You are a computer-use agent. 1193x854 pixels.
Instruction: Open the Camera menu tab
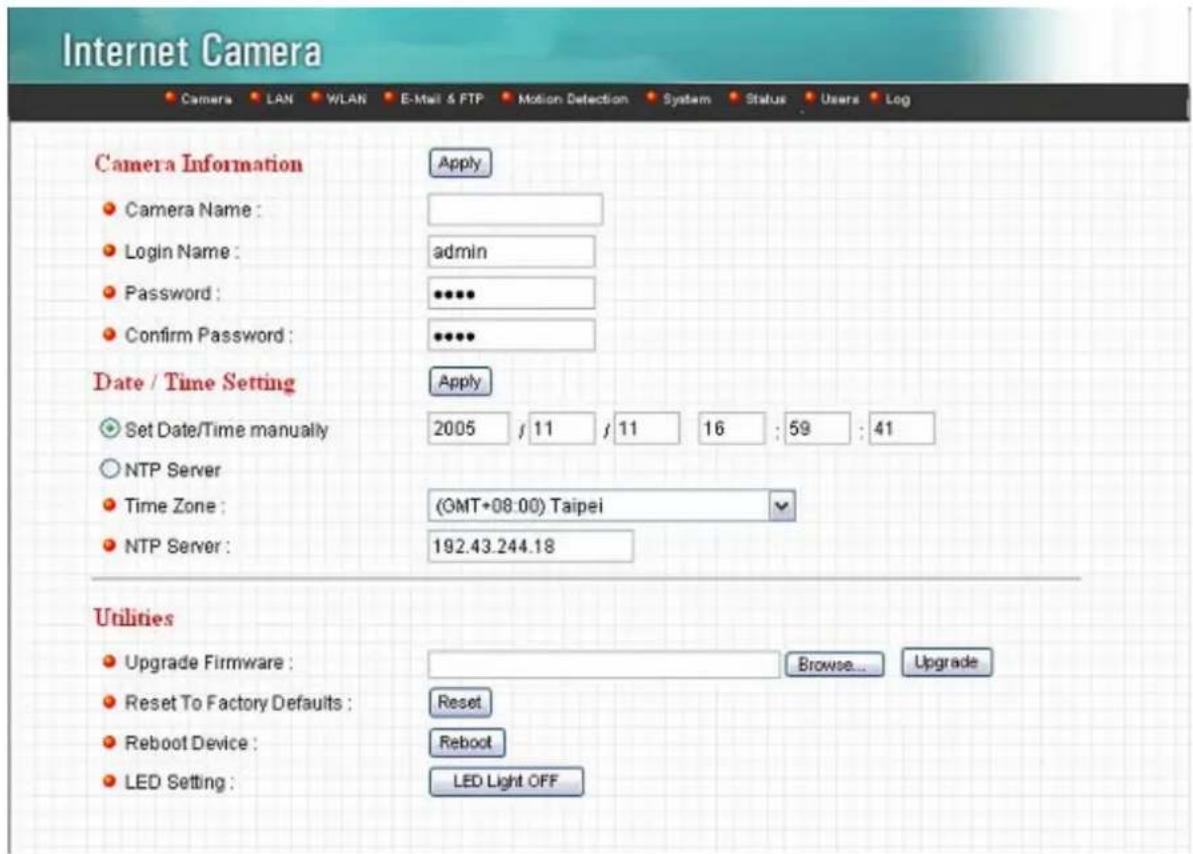tap(206, 99)
